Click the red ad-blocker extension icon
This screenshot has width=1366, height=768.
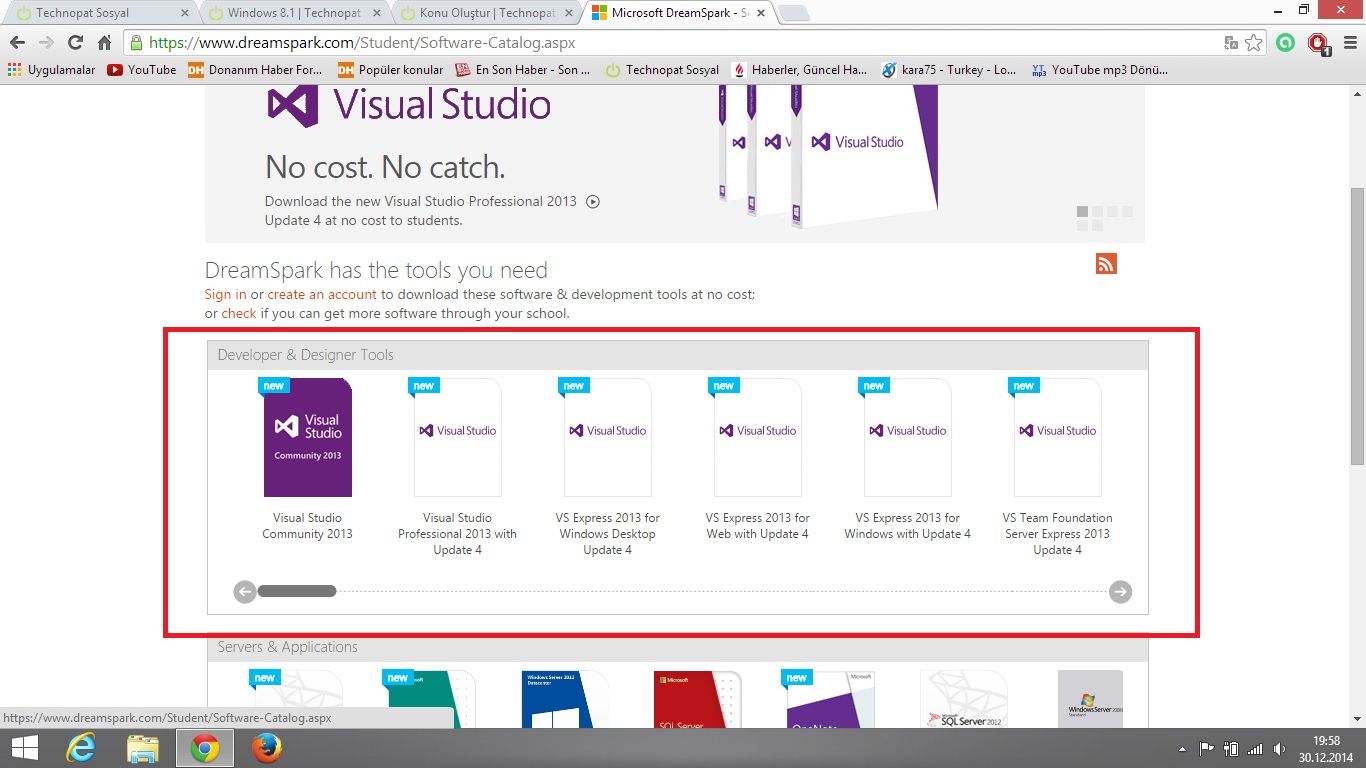pos(1318,43)
